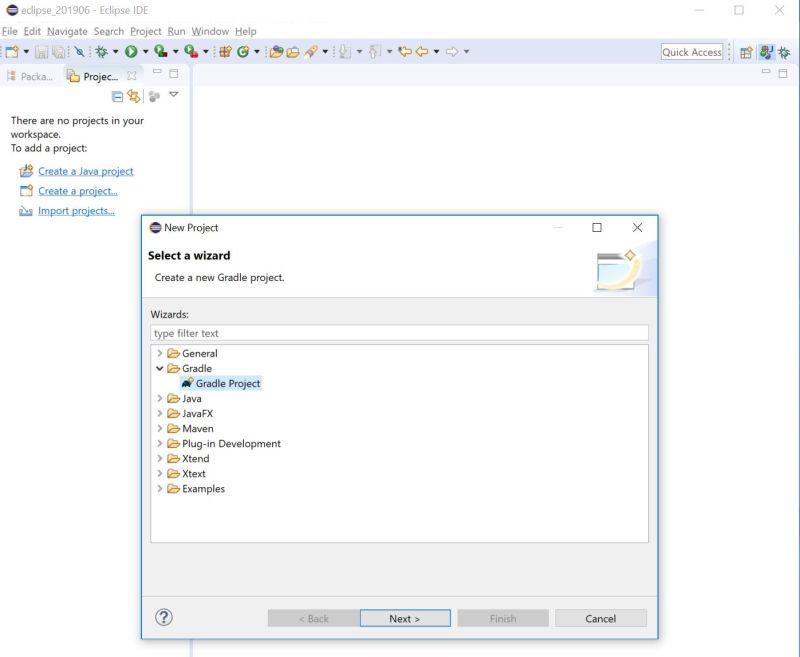Viewport: 800px width, 657px height.
Task: Open the File menu
Action: click(10, 31)
